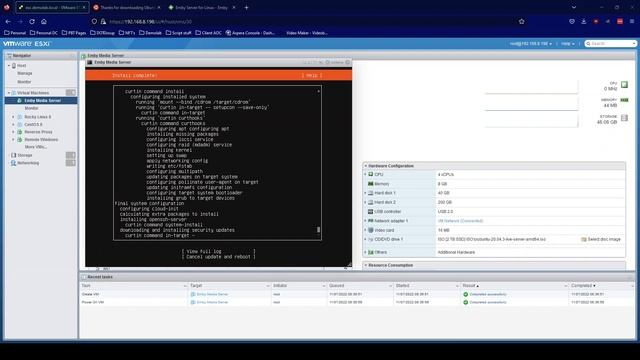
Task: Open the Help dropdown in ESXi header
Action: (x=567, y=44)
